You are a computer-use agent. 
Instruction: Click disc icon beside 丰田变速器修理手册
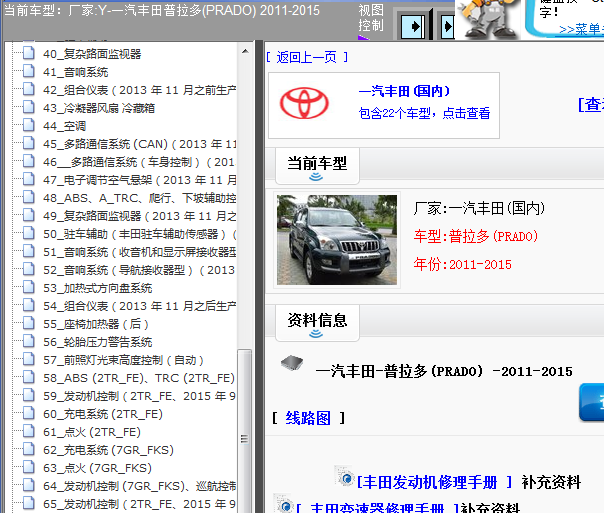pos(284,504)
